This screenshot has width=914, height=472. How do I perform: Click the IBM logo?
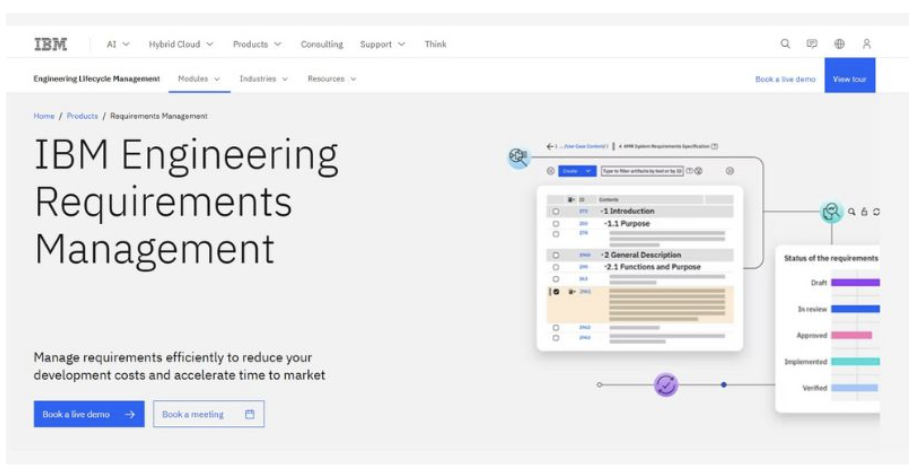coord(50,44)
